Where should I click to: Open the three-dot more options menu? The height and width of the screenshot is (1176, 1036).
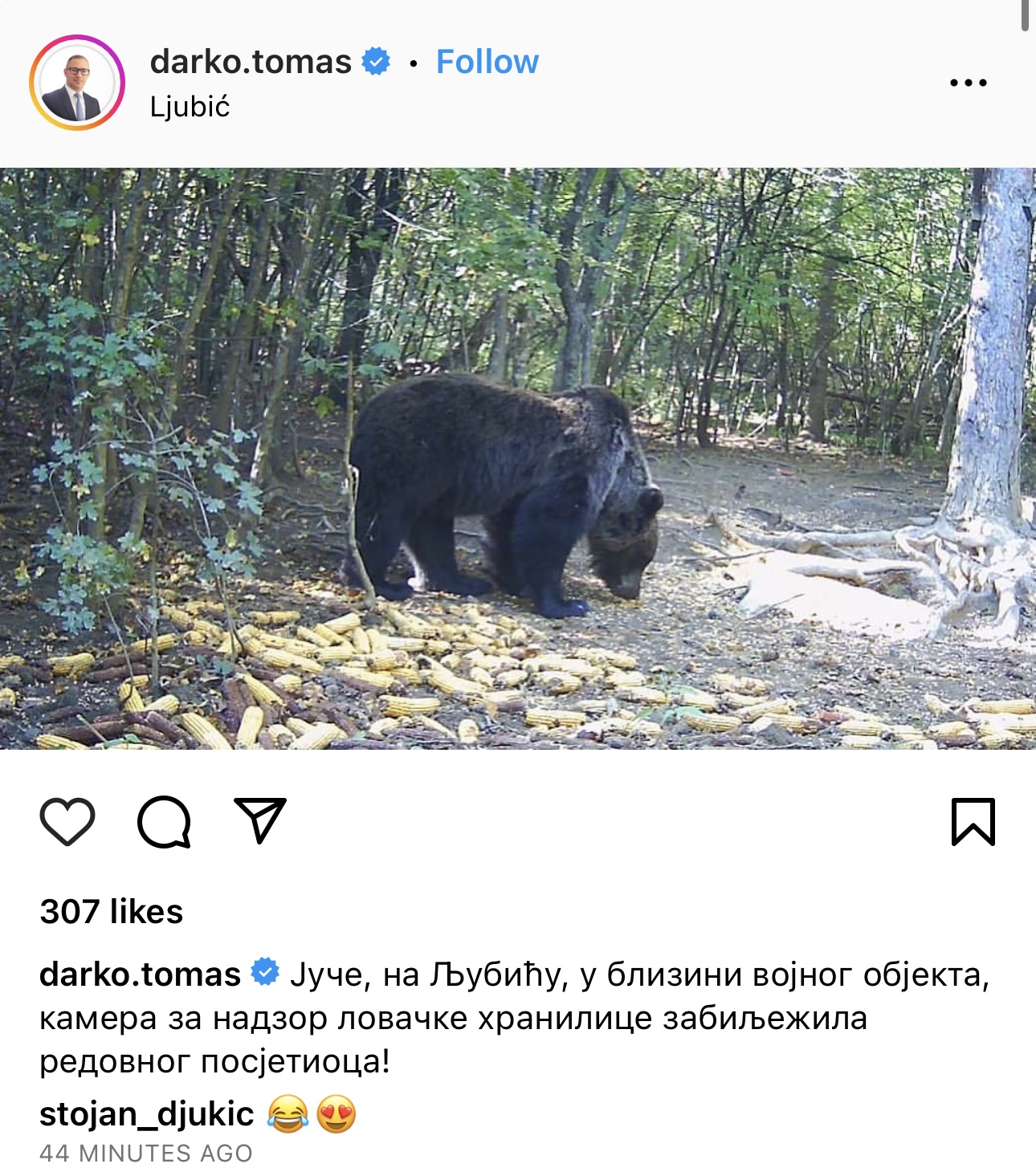coord(968,83)
